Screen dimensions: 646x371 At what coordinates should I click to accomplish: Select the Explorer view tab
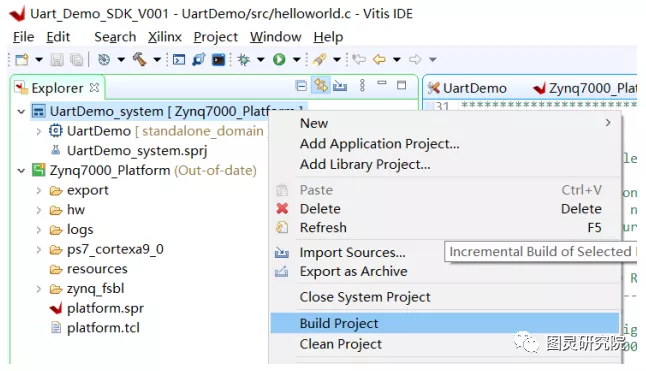click(x=57, y=88)
